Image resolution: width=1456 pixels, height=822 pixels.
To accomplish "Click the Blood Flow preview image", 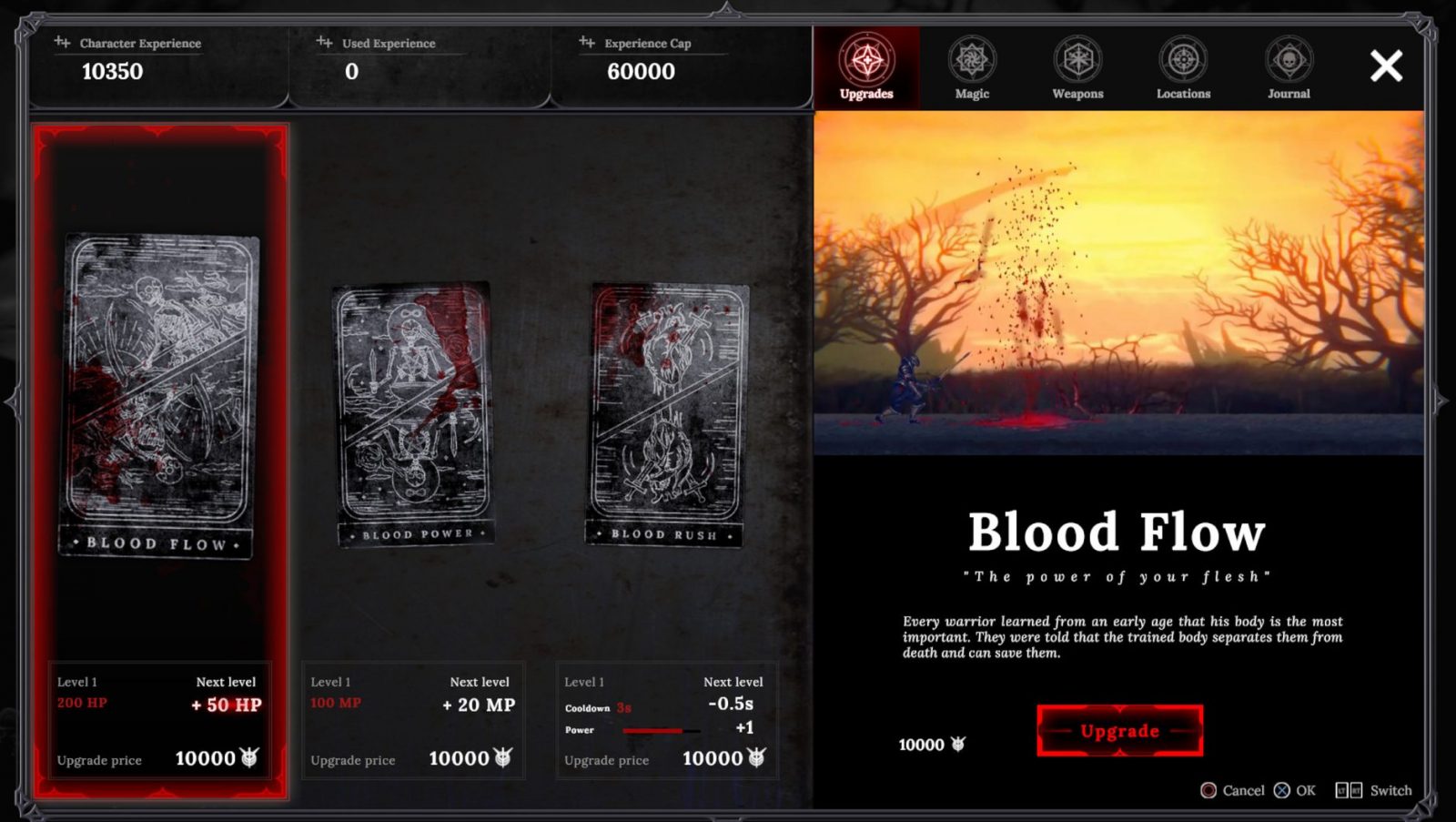I will point(1118,283).
